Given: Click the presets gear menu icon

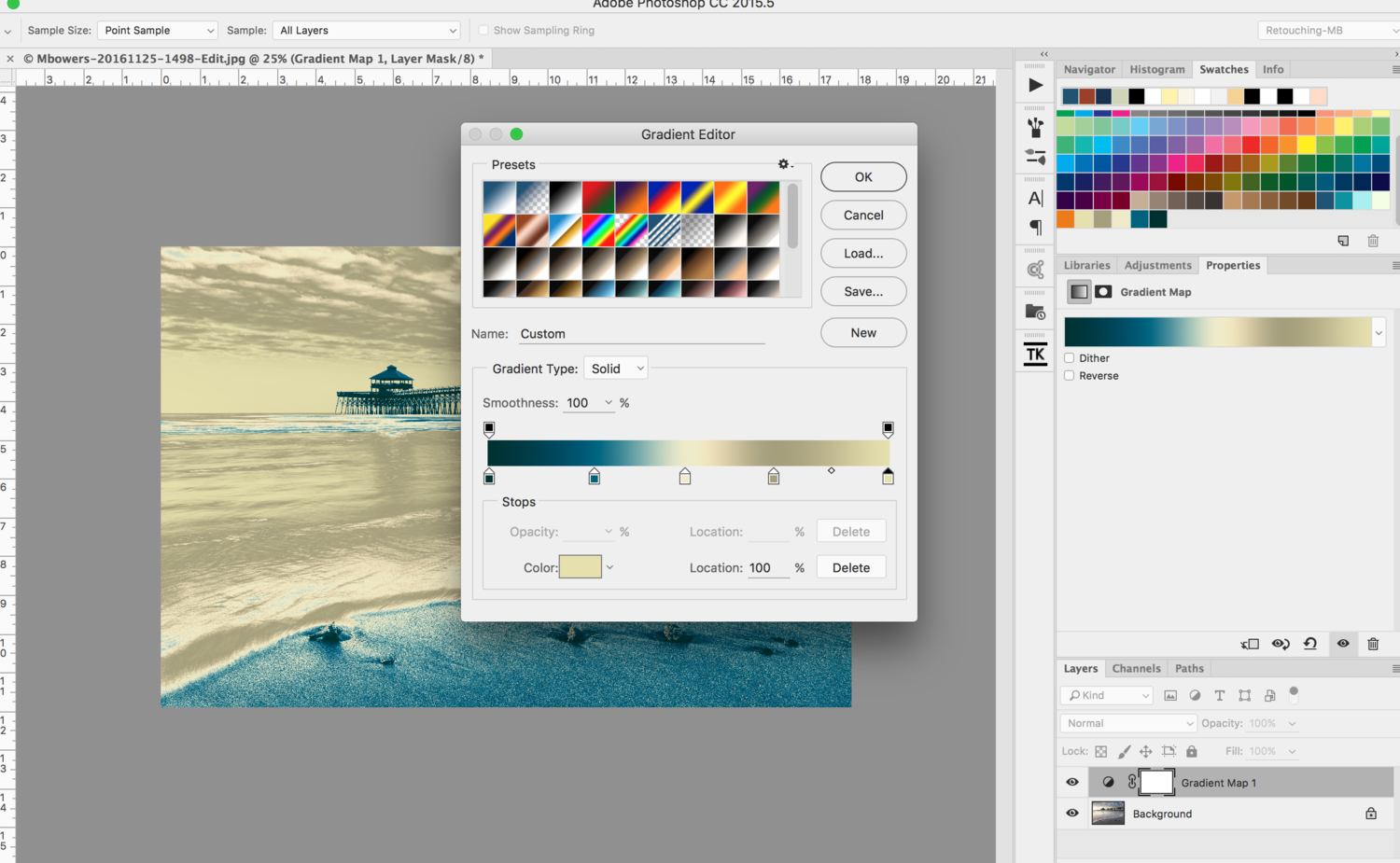Looking at the screenshot, I should coord(784,164).
